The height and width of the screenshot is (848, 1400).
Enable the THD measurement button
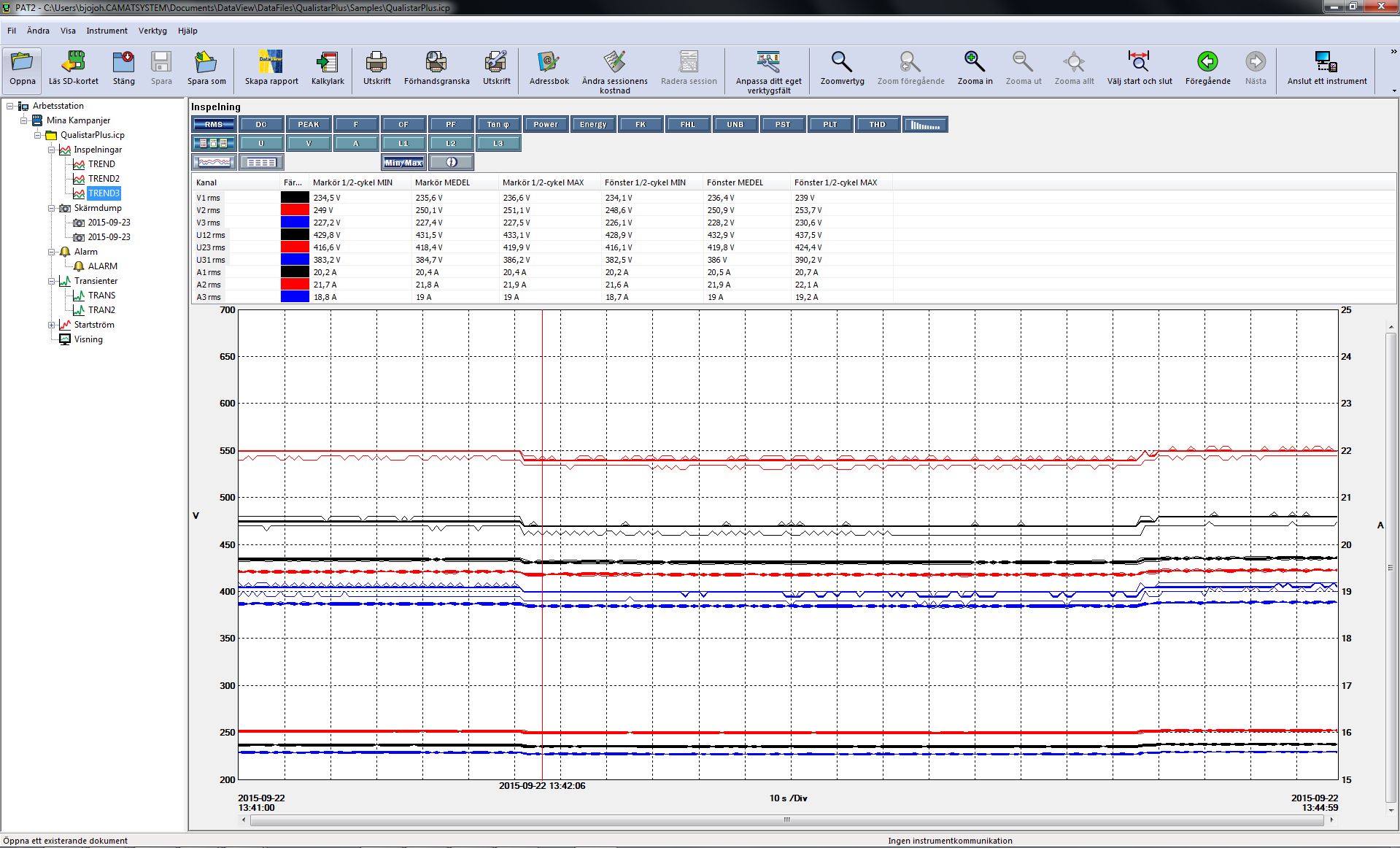tap(877, 125)
